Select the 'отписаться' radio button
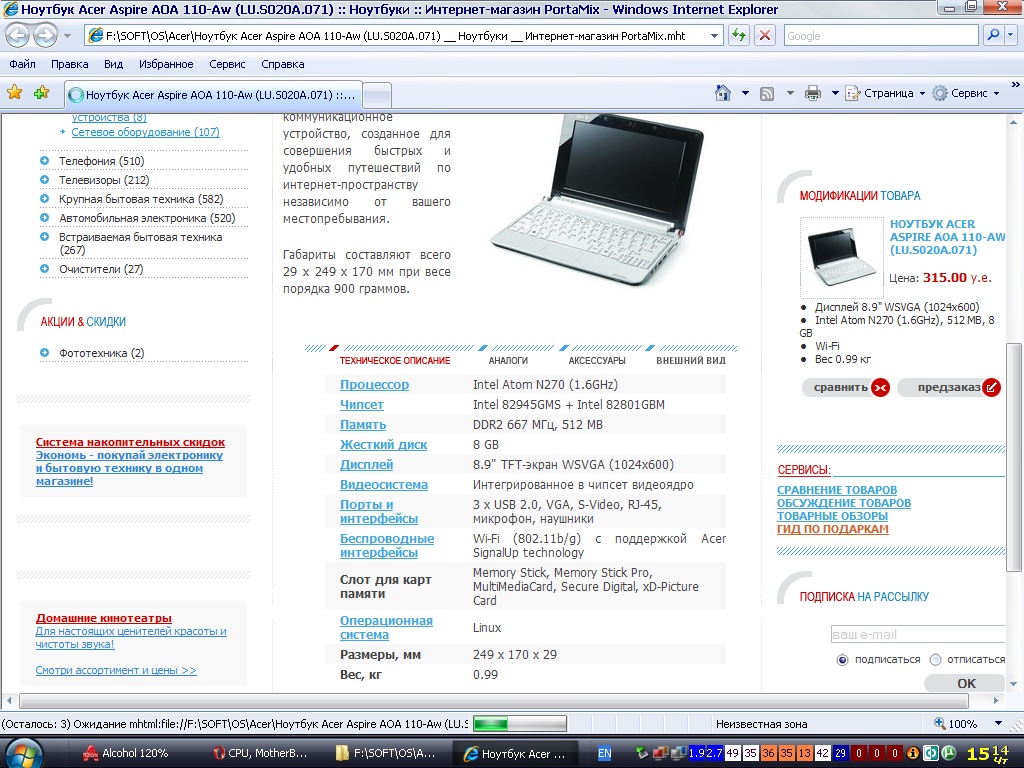Image resolution: width=1024 pixels, height=768 pixels. click(935, 660)
